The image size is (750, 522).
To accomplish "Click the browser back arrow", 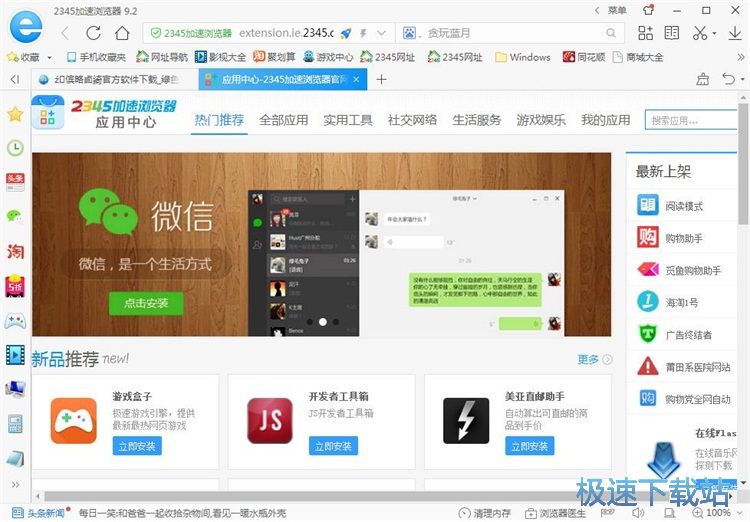I will [66, 33].
